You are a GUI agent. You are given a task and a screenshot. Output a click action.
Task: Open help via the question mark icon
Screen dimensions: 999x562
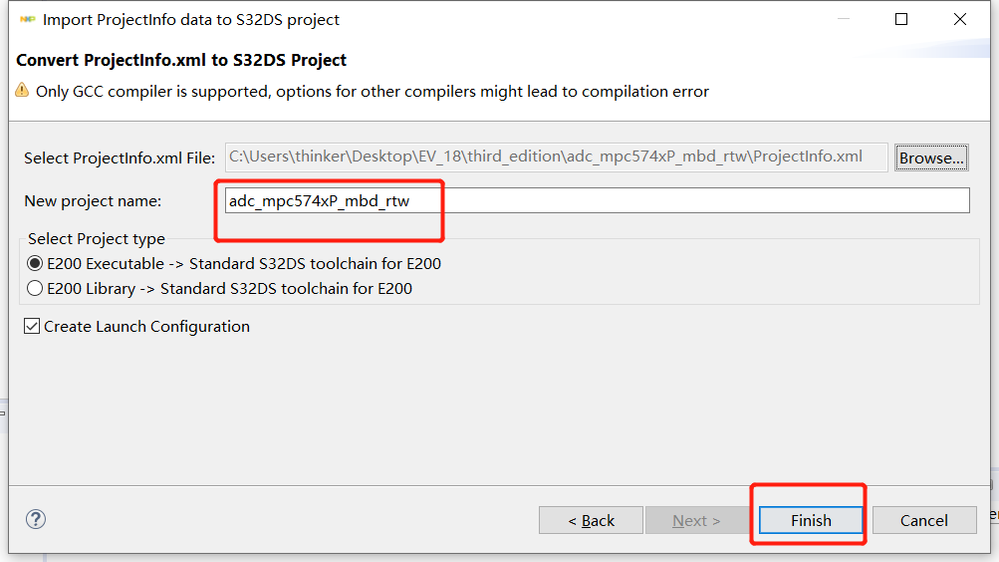click(36, 519)
